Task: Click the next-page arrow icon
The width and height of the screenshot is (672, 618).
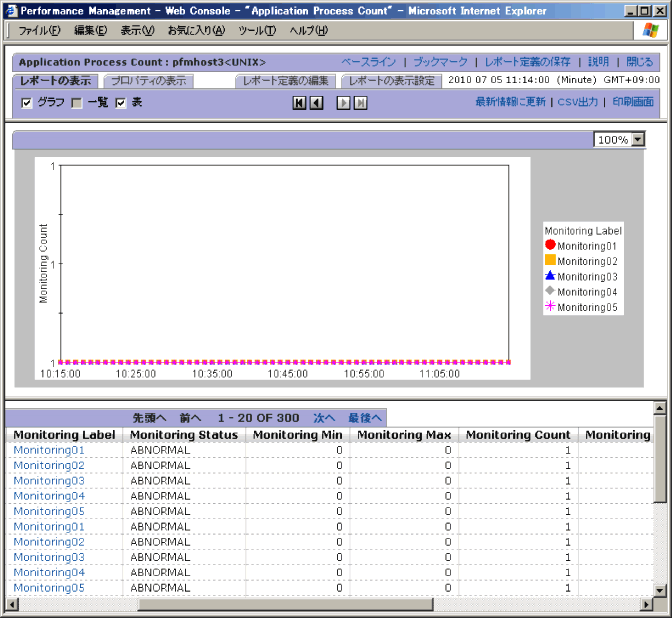Action: point(343,103)
